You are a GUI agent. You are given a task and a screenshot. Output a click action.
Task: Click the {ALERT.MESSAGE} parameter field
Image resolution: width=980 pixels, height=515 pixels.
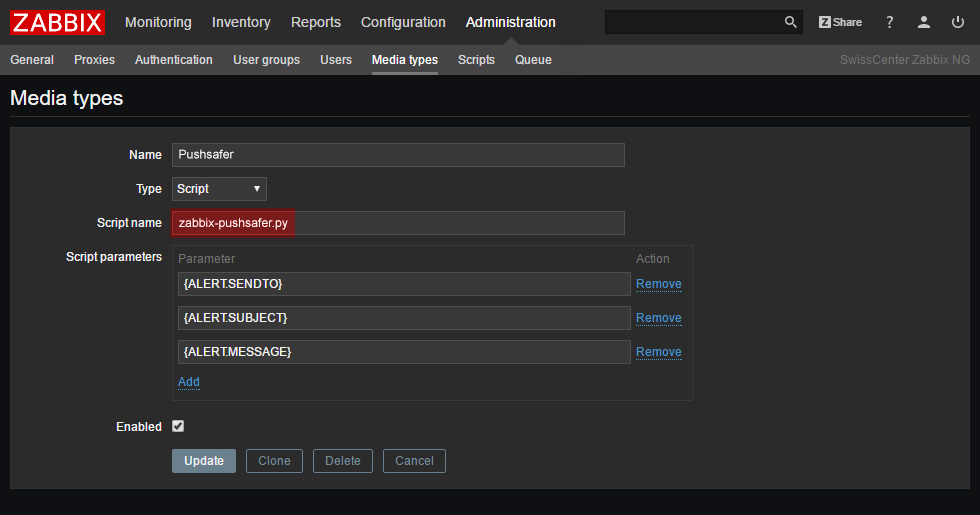tap(404, 352)
